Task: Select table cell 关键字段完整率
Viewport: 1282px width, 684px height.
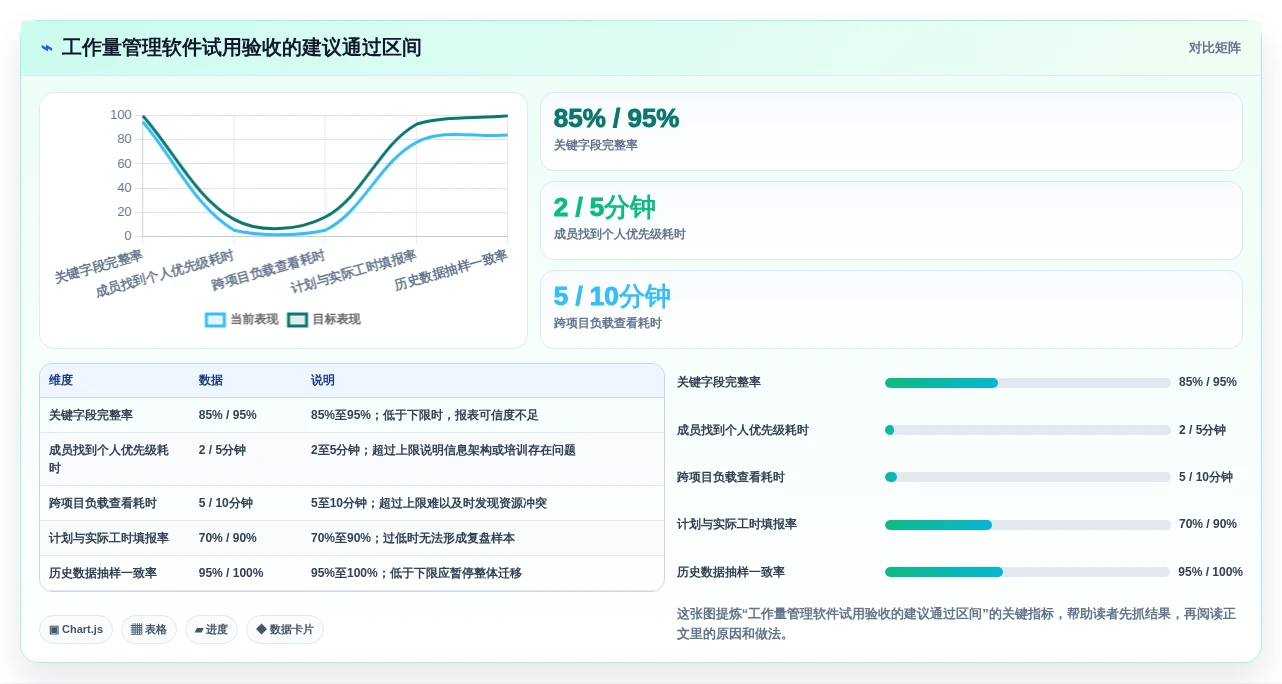Action: coord(91,415)
